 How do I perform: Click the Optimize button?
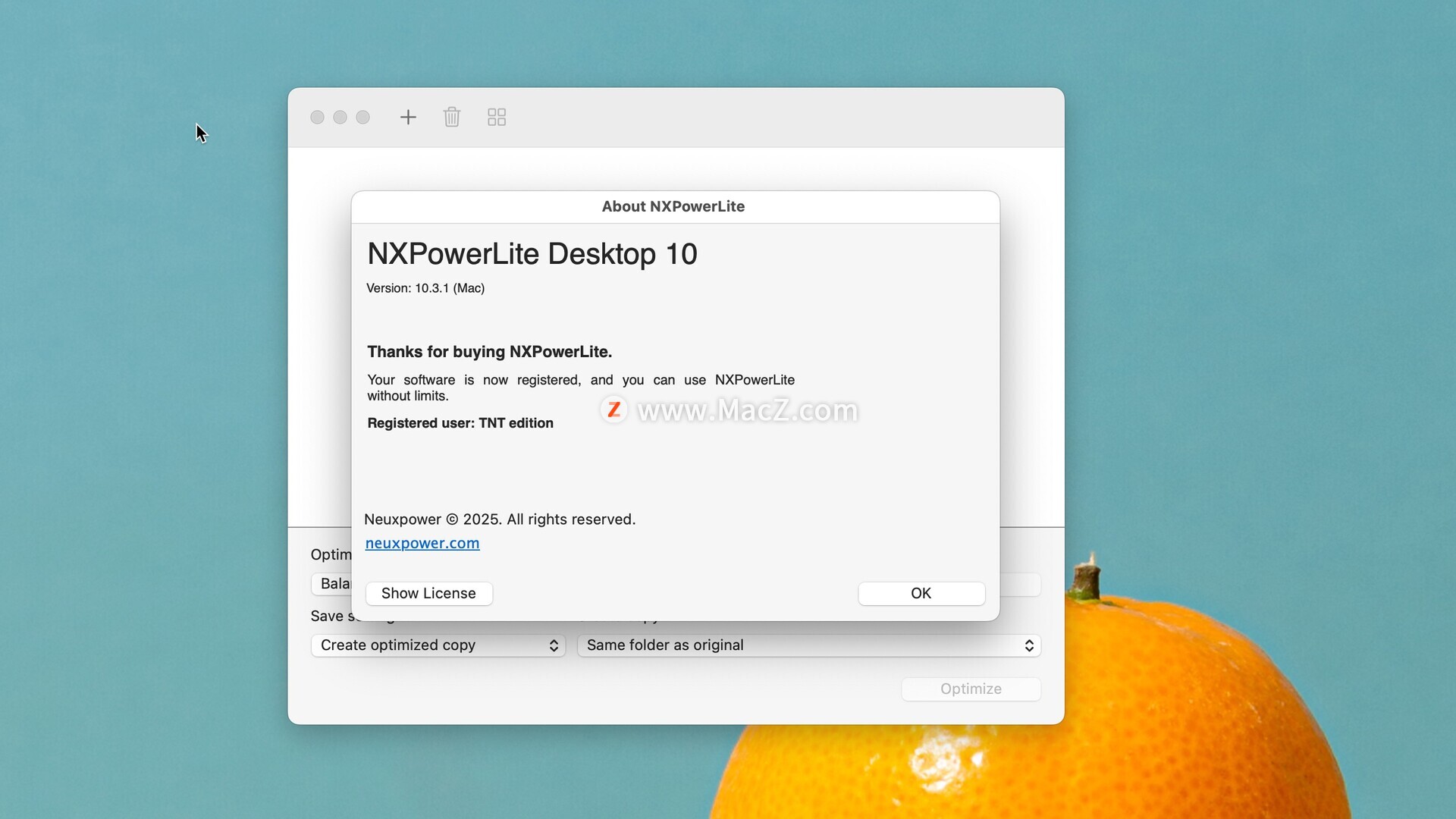(x=971, y=689)
